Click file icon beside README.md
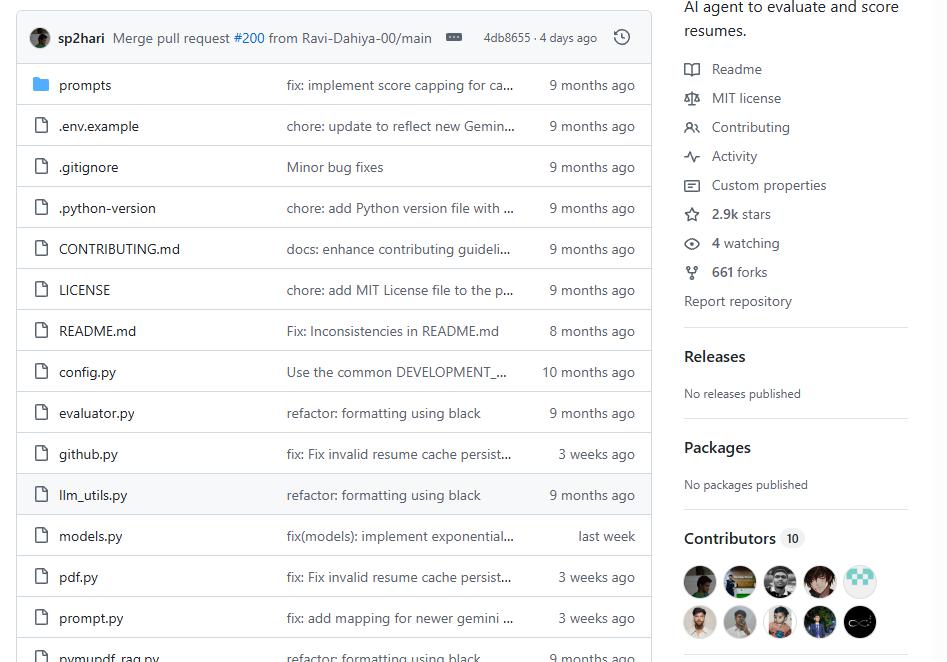The image size is (947, 662). 41,331
